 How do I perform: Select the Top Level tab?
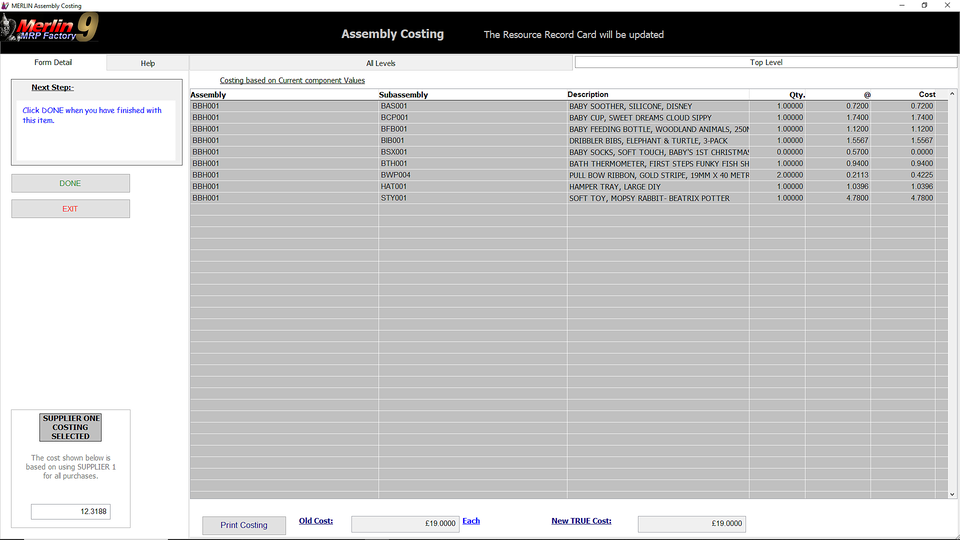coord(765,63)
